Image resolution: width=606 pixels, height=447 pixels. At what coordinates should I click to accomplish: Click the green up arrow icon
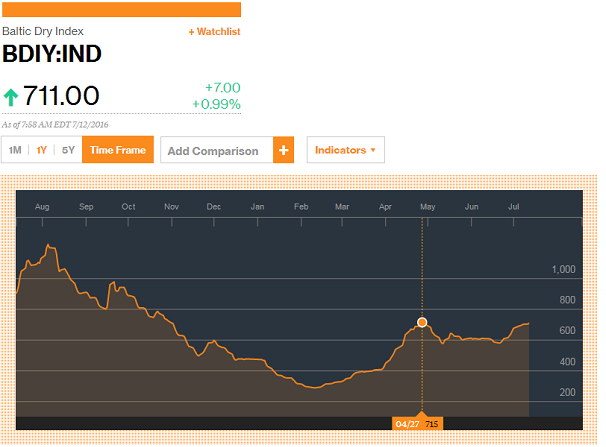[x=11, y=97]
